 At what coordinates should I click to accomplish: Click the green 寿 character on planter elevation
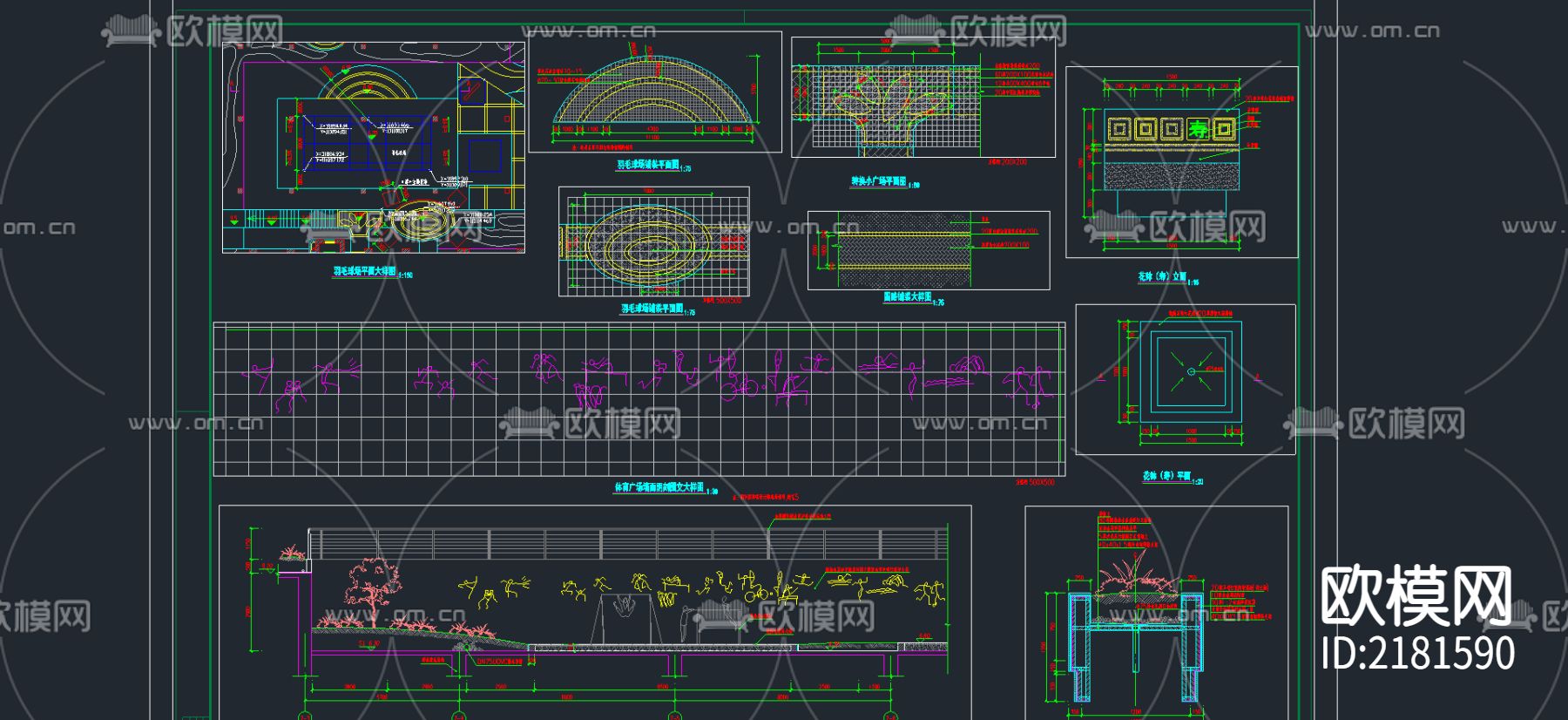[1200, 130]
